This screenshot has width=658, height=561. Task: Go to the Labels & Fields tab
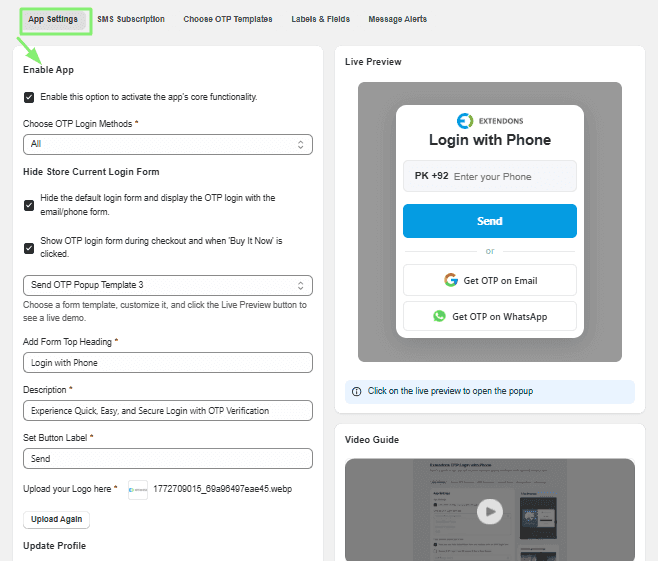tap(321, 19)
